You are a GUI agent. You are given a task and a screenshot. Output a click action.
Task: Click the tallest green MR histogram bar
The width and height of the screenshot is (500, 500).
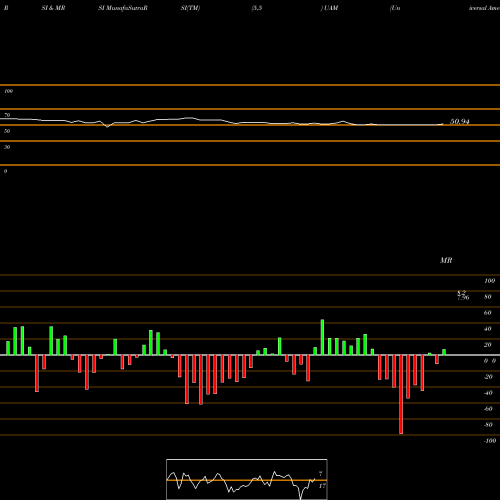(322, 337)
